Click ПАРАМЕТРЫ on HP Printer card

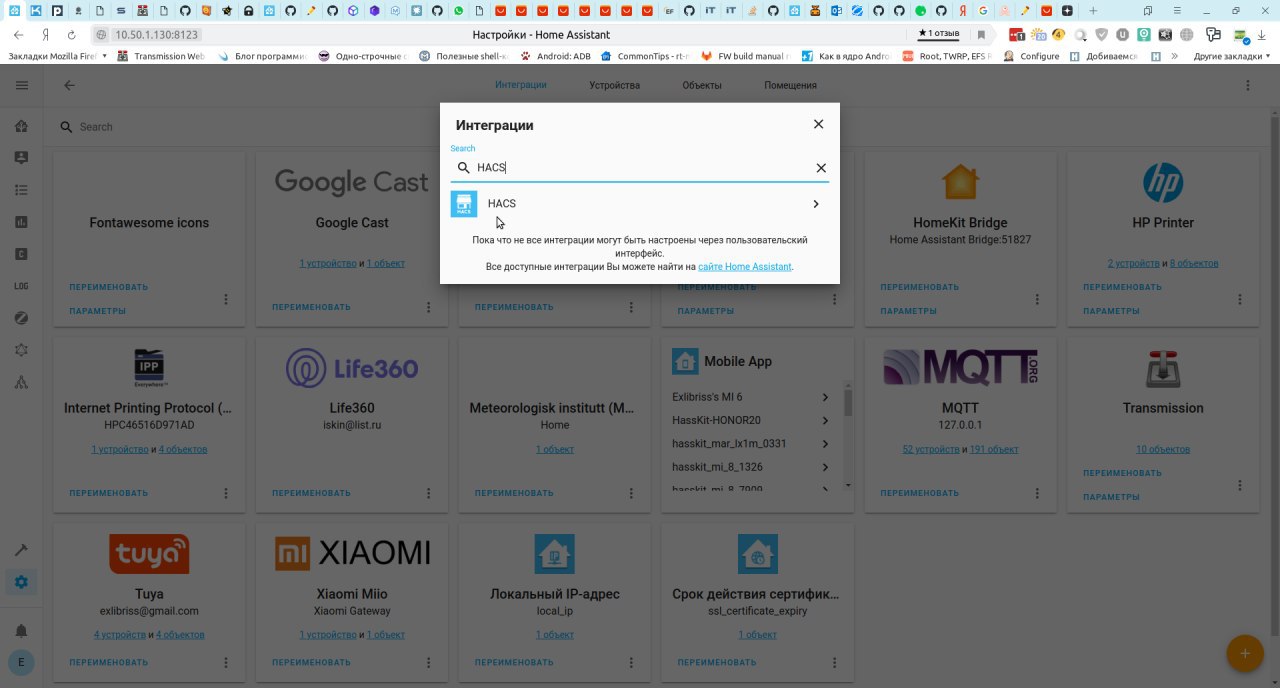1111,311
